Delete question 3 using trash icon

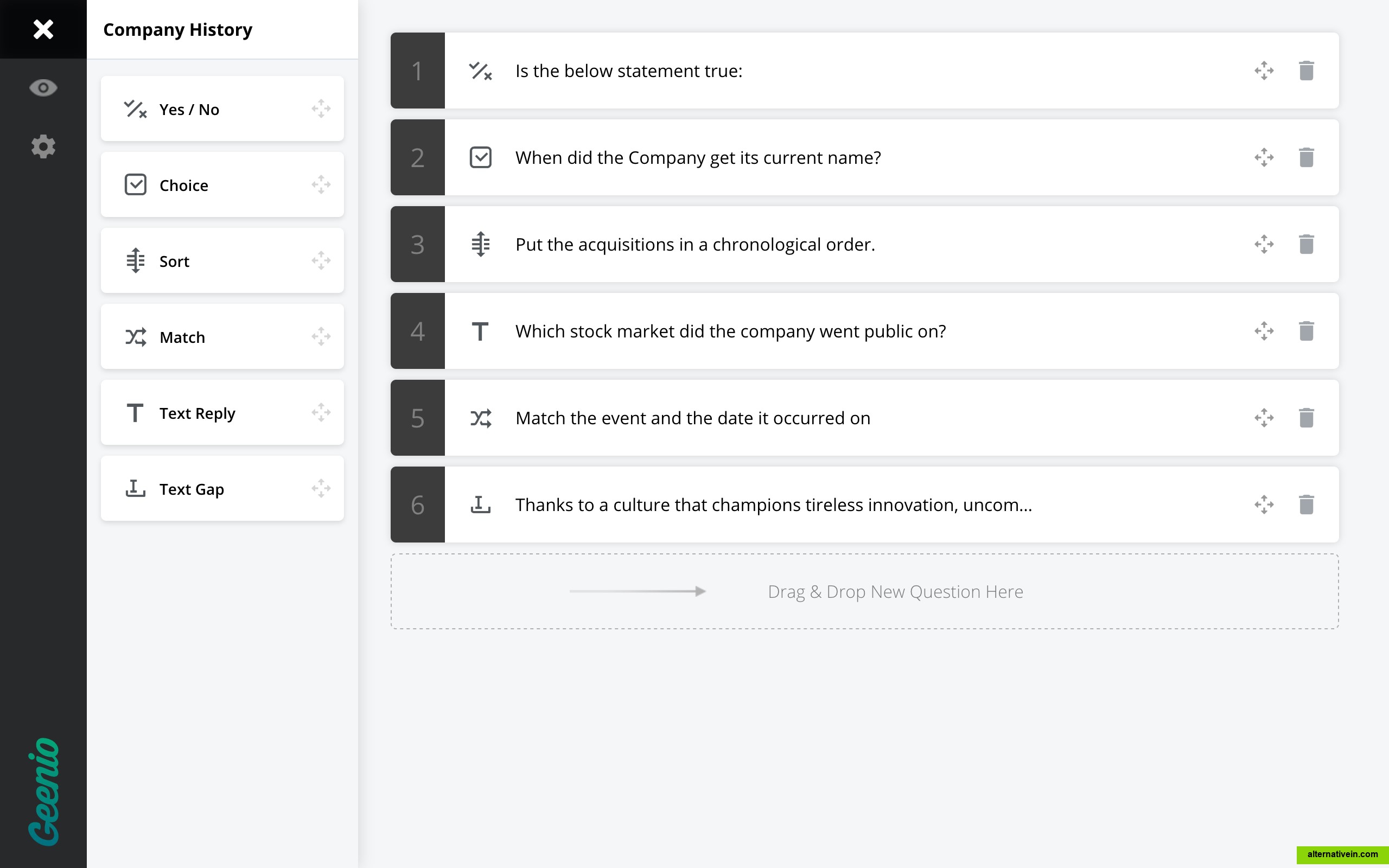click(x=1307, y=244)
